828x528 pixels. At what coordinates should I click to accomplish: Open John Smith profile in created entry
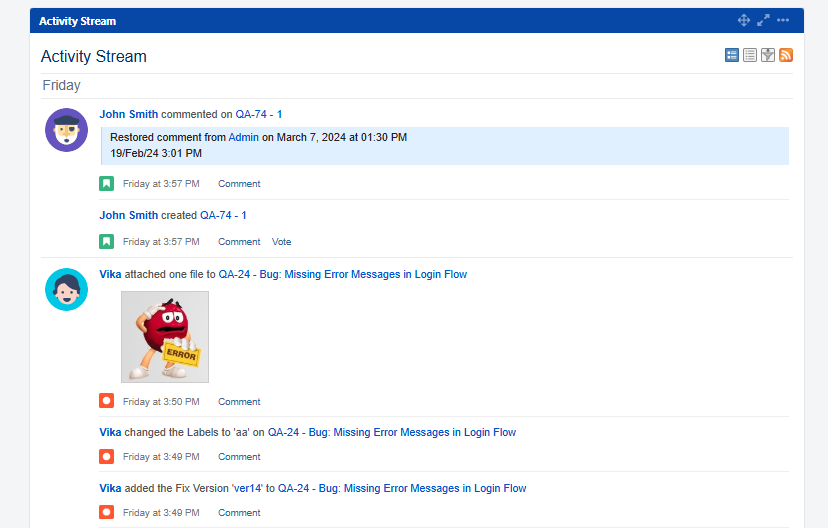pyautogui.click(x=129, y=215)
